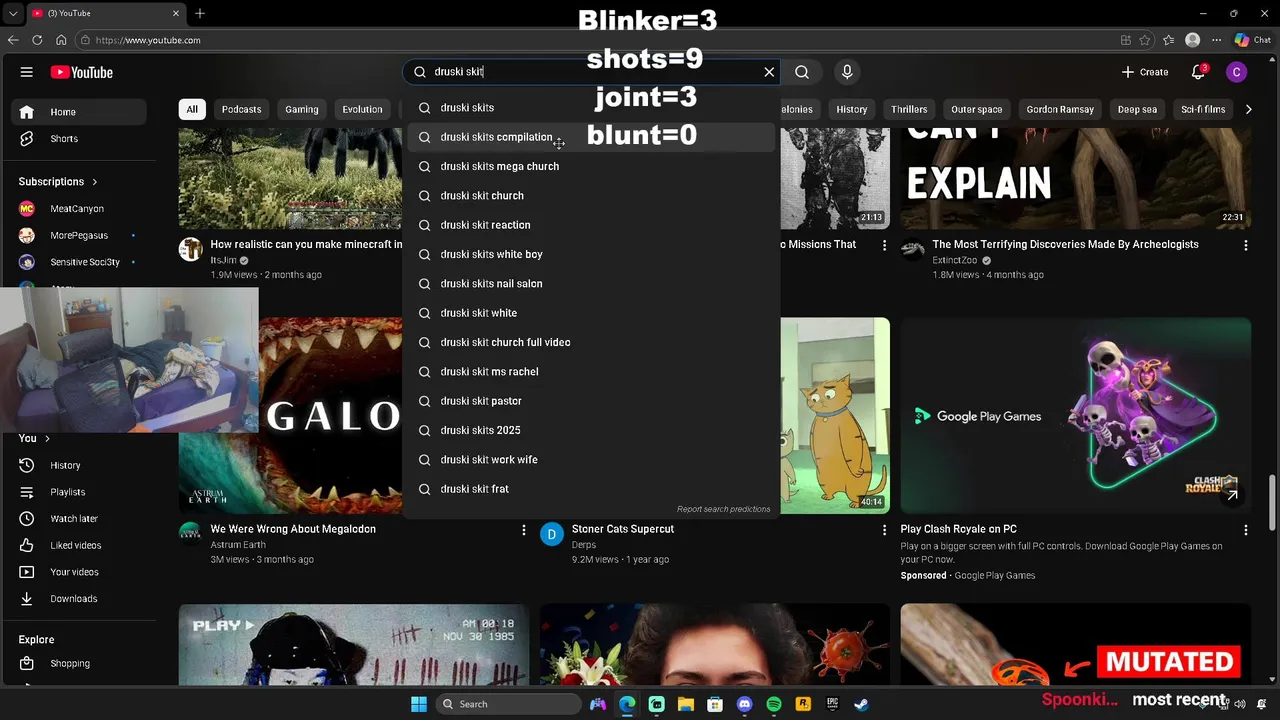Open Steam from the taskbar
Viewport: 1280px width, 720px height.
click(x=861, y=704)
